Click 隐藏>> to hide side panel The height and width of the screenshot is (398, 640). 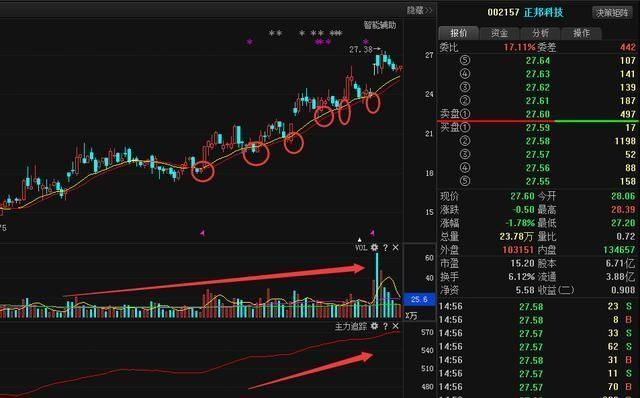click(x=419, y=10)
